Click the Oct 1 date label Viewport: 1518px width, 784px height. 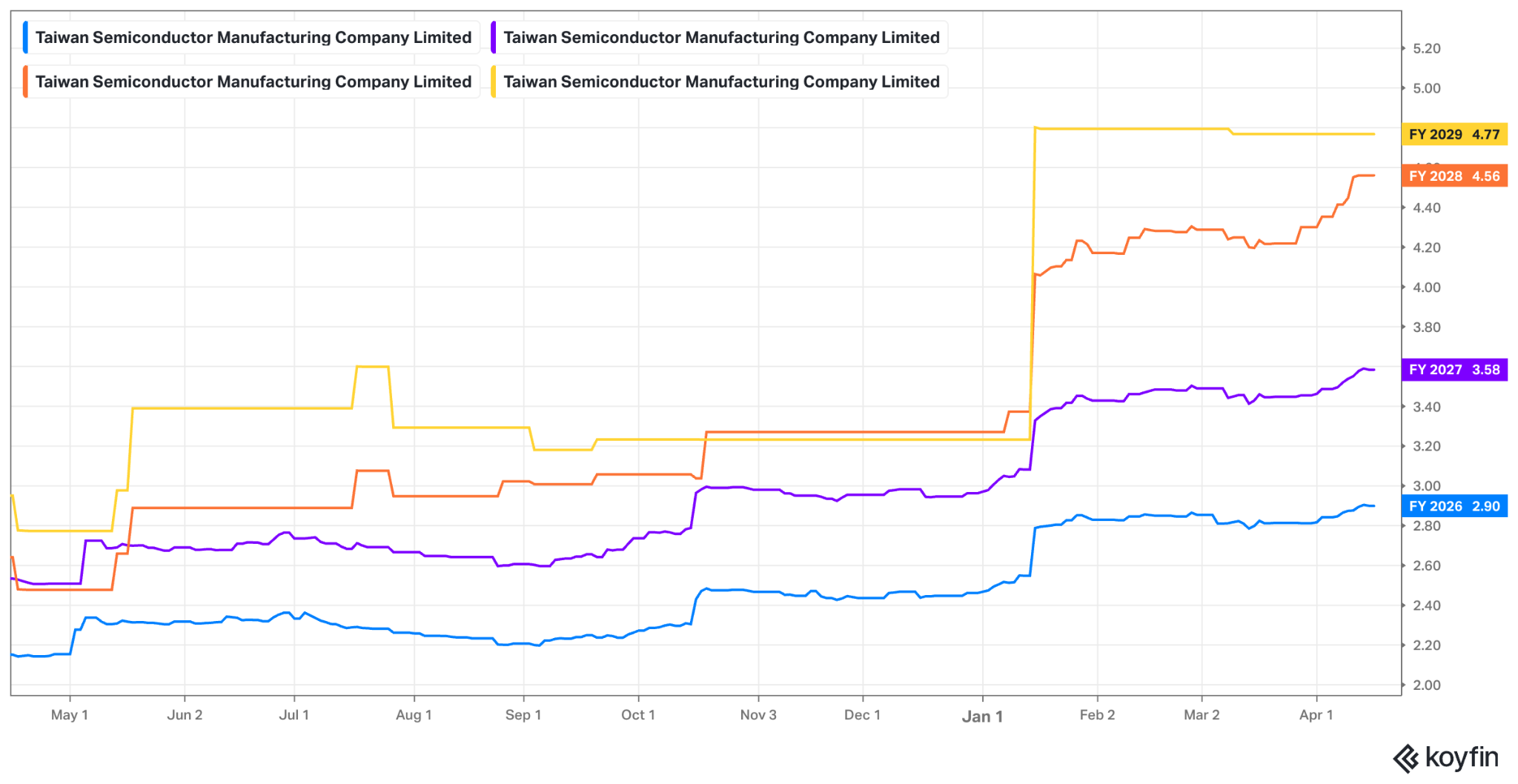pyautogui.click(x=638, y=715)
